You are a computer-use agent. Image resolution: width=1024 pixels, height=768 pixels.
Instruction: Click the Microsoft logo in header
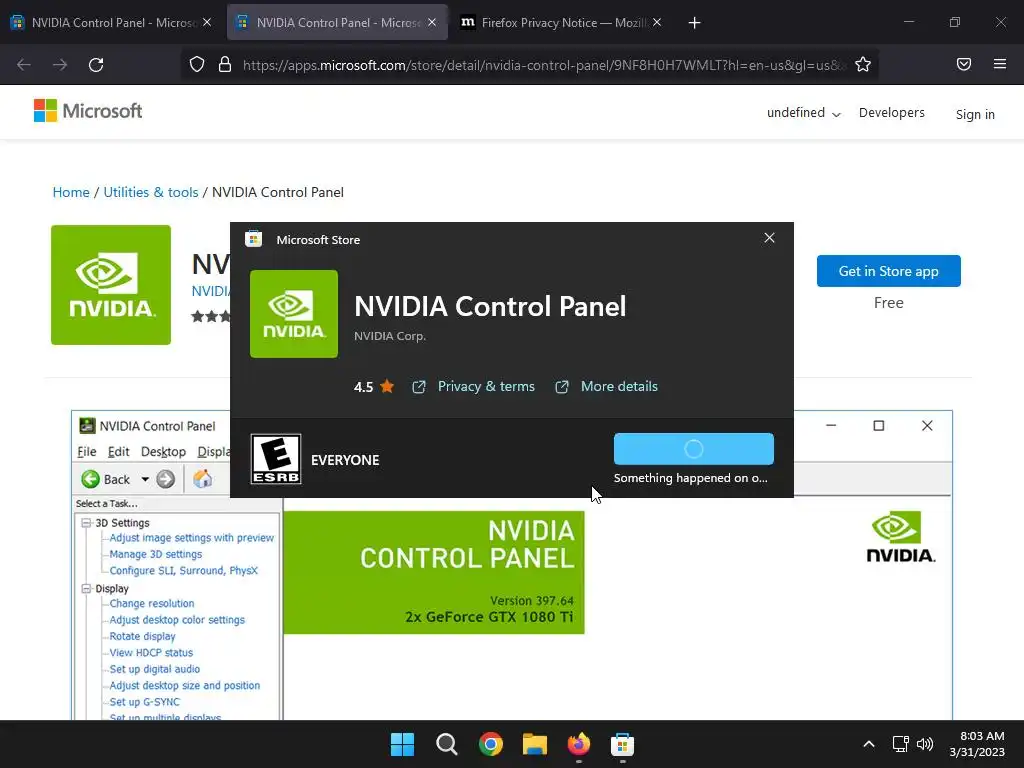coord(88,111)
